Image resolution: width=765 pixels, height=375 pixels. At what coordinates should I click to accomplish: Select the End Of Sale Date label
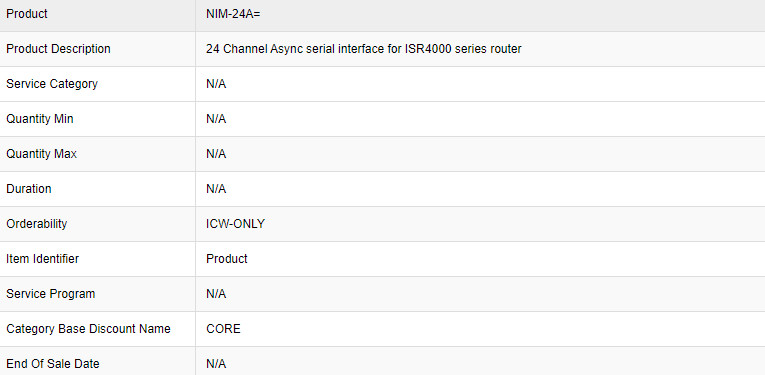pyautogui.click(x=53, y=364)
